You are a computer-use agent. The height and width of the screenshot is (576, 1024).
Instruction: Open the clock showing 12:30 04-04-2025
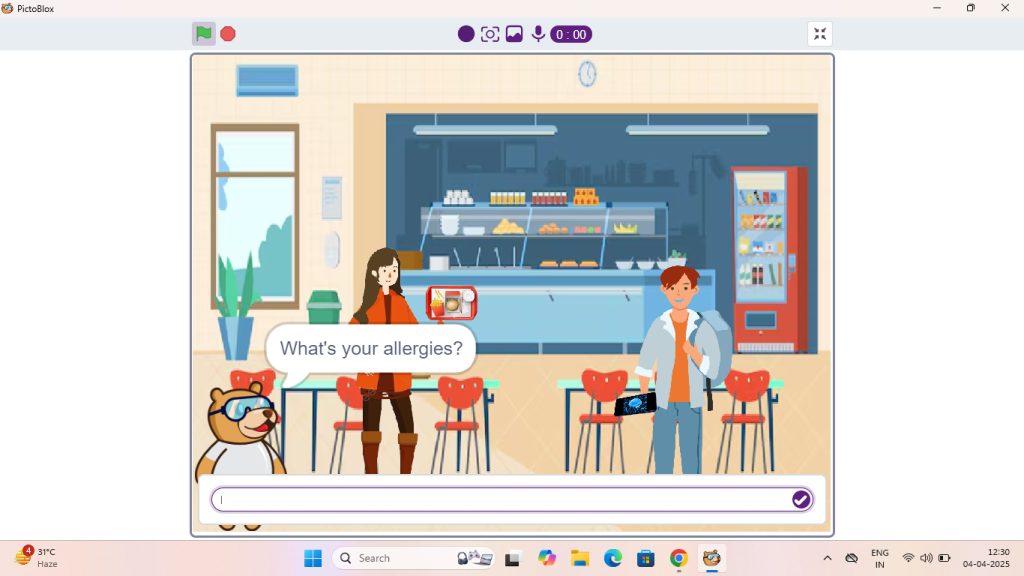click(986, 558)
